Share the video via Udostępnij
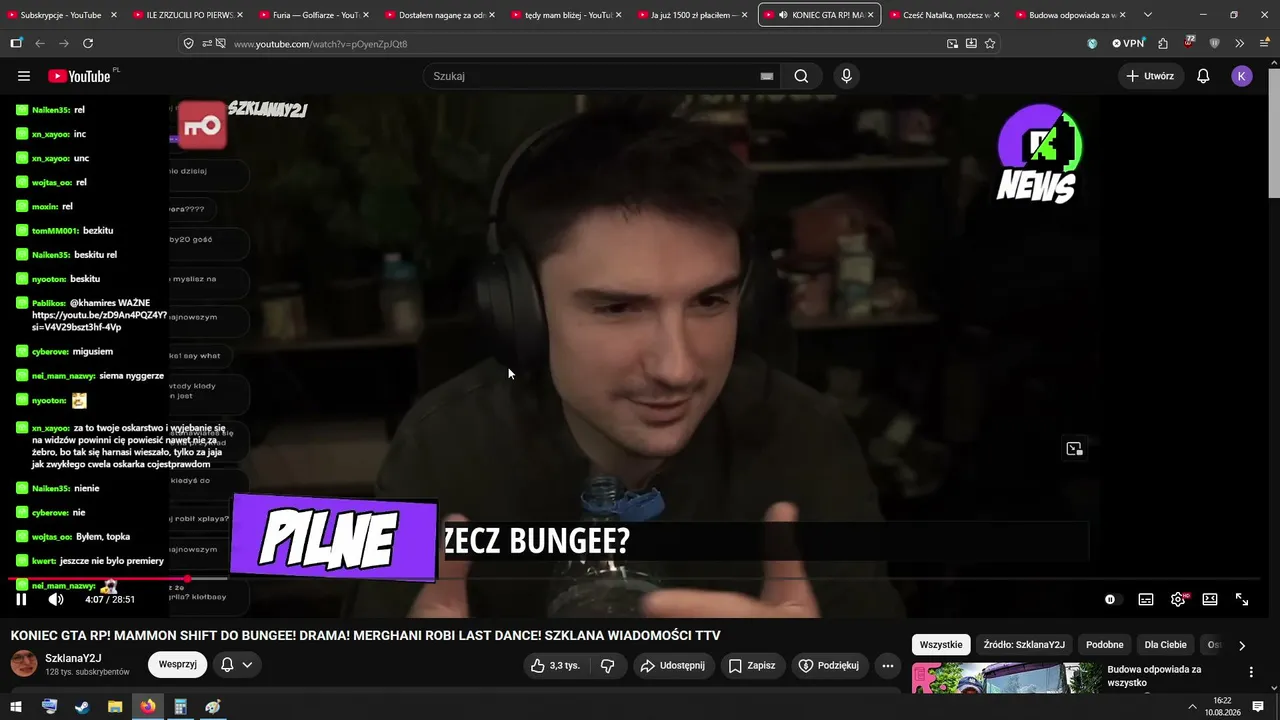 673,665
